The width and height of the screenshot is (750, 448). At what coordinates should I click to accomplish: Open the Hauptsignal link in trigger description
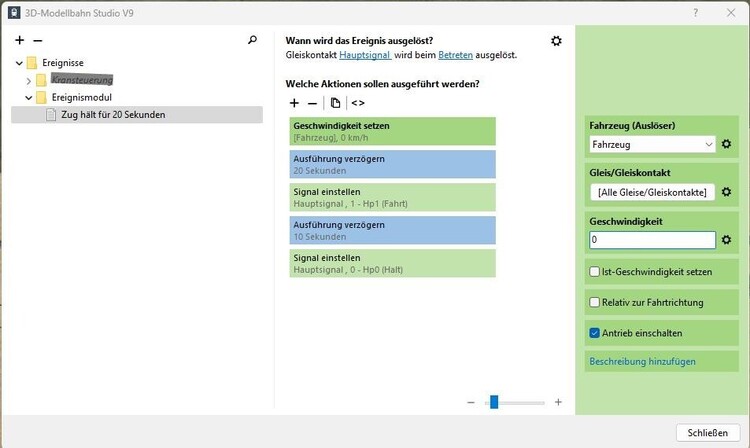(363, 55)
